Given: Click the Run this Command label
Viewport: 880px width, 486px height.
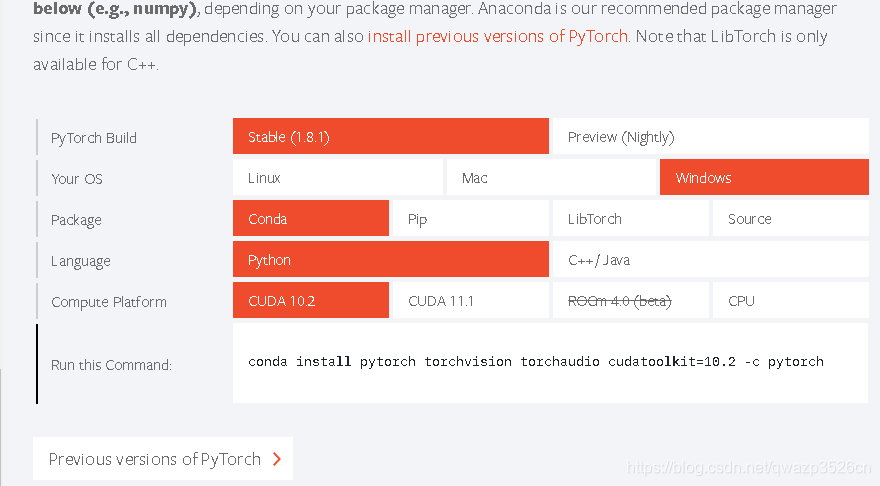Looking at the screenshot, I should coord(111,365).
